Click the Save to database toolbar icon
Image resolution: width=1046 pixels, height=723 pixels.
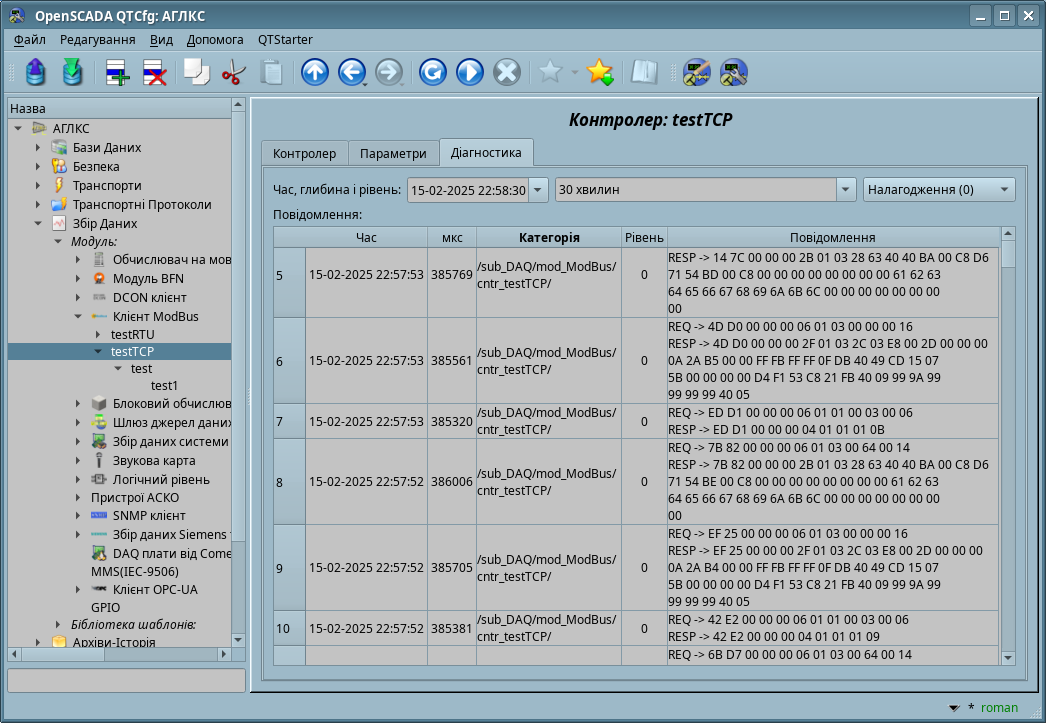(x=72, y=72)
